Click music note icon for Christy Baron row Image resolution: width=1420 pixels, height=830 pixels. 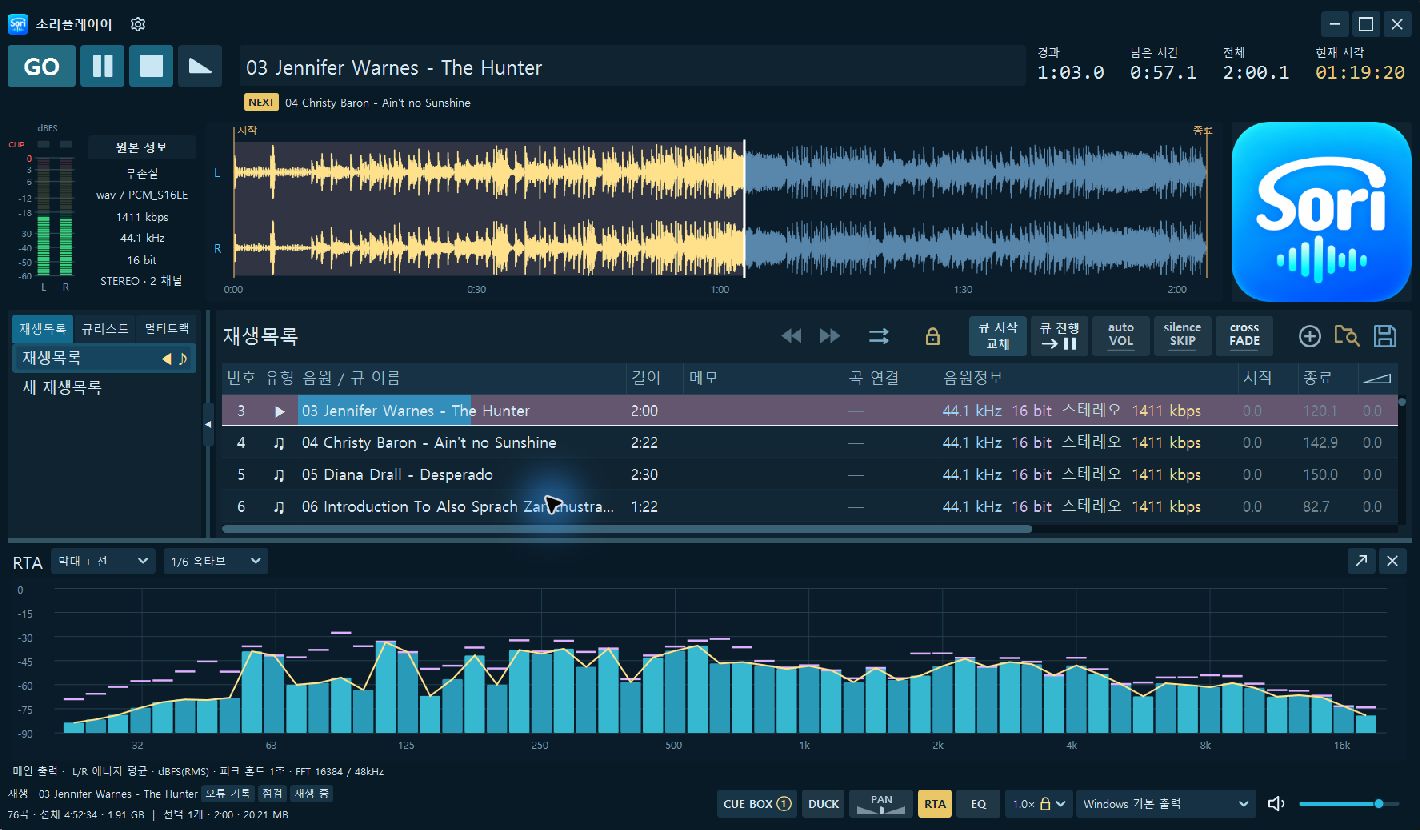point(280,443)
